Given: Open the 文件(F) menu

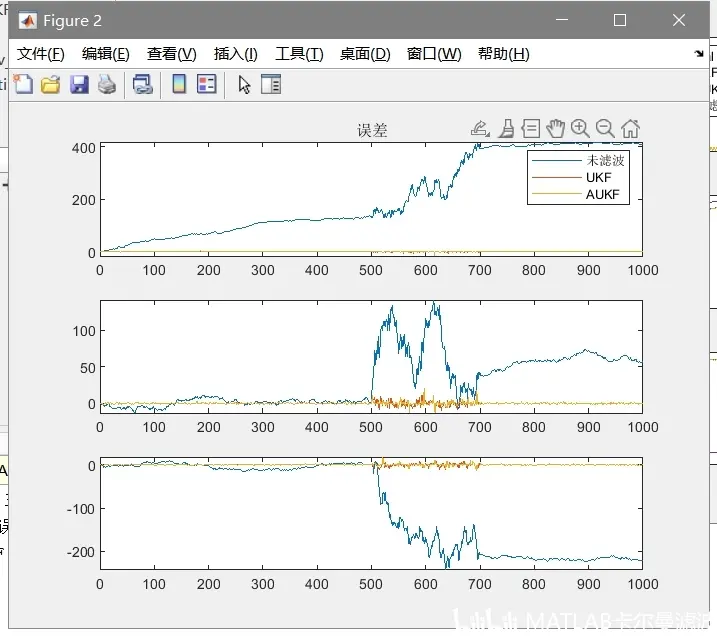Looking at the screenshot, I should tap(41, 54).
